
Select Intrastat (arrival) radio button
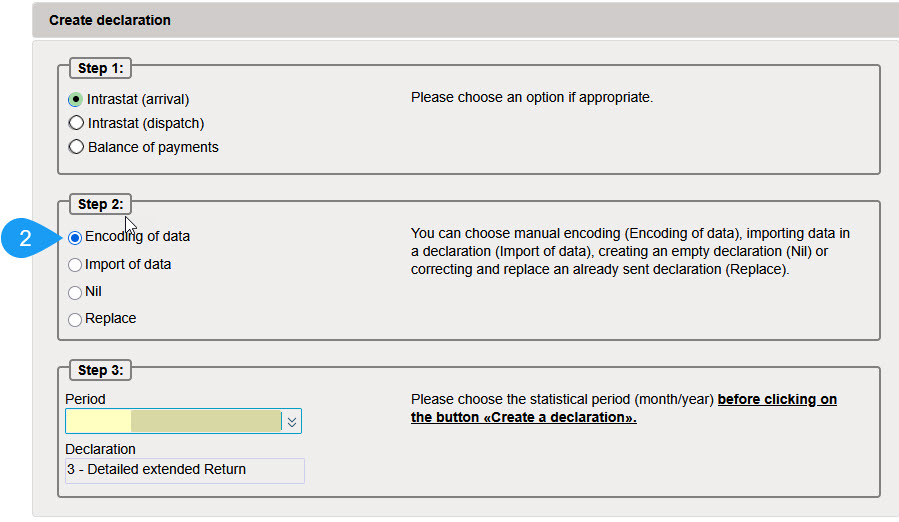(76, 100)
